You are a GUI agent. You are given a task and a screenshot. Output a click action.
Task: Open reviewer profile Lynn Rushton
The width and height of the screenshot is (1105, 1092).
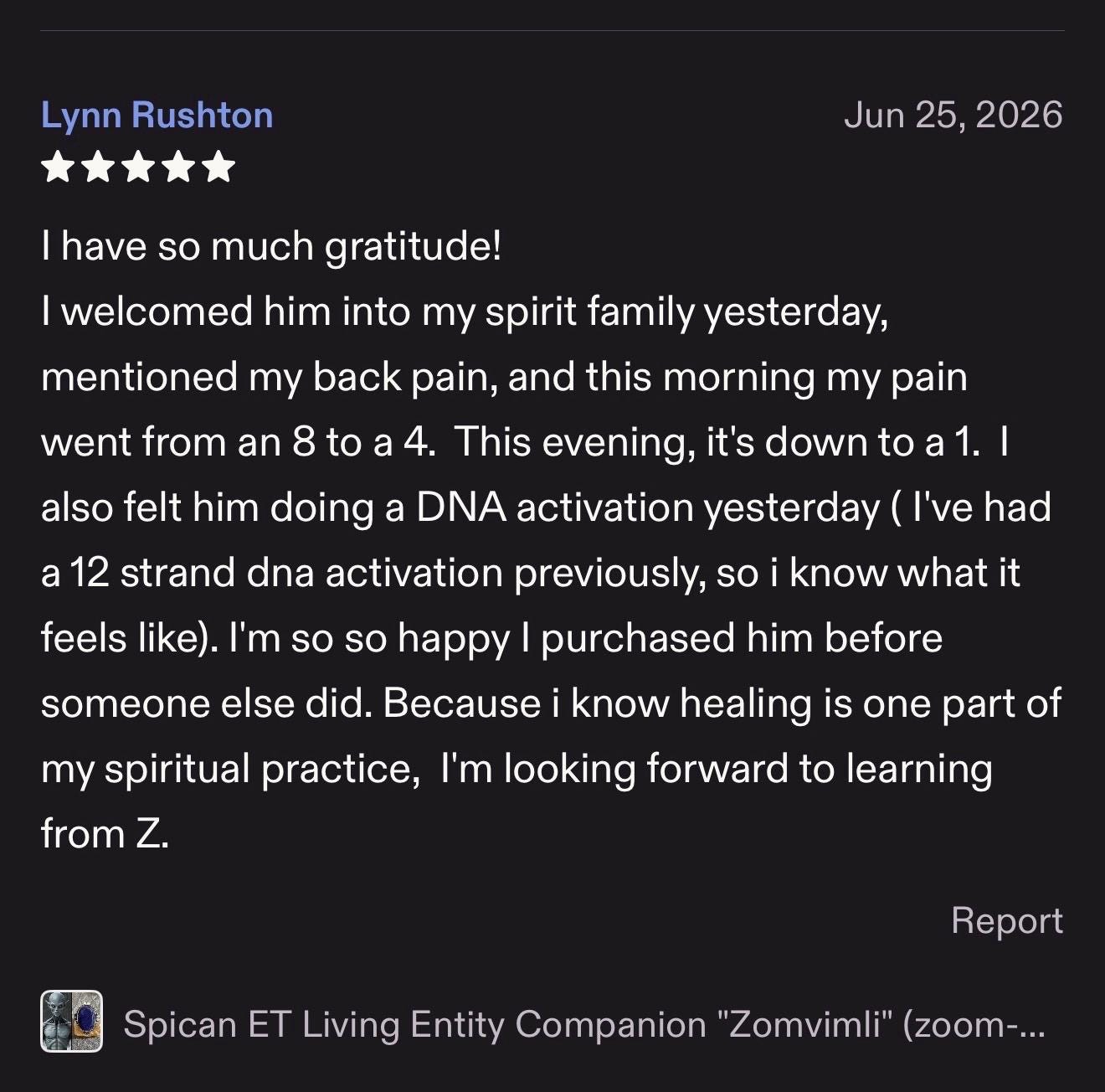tap(157, 116)
